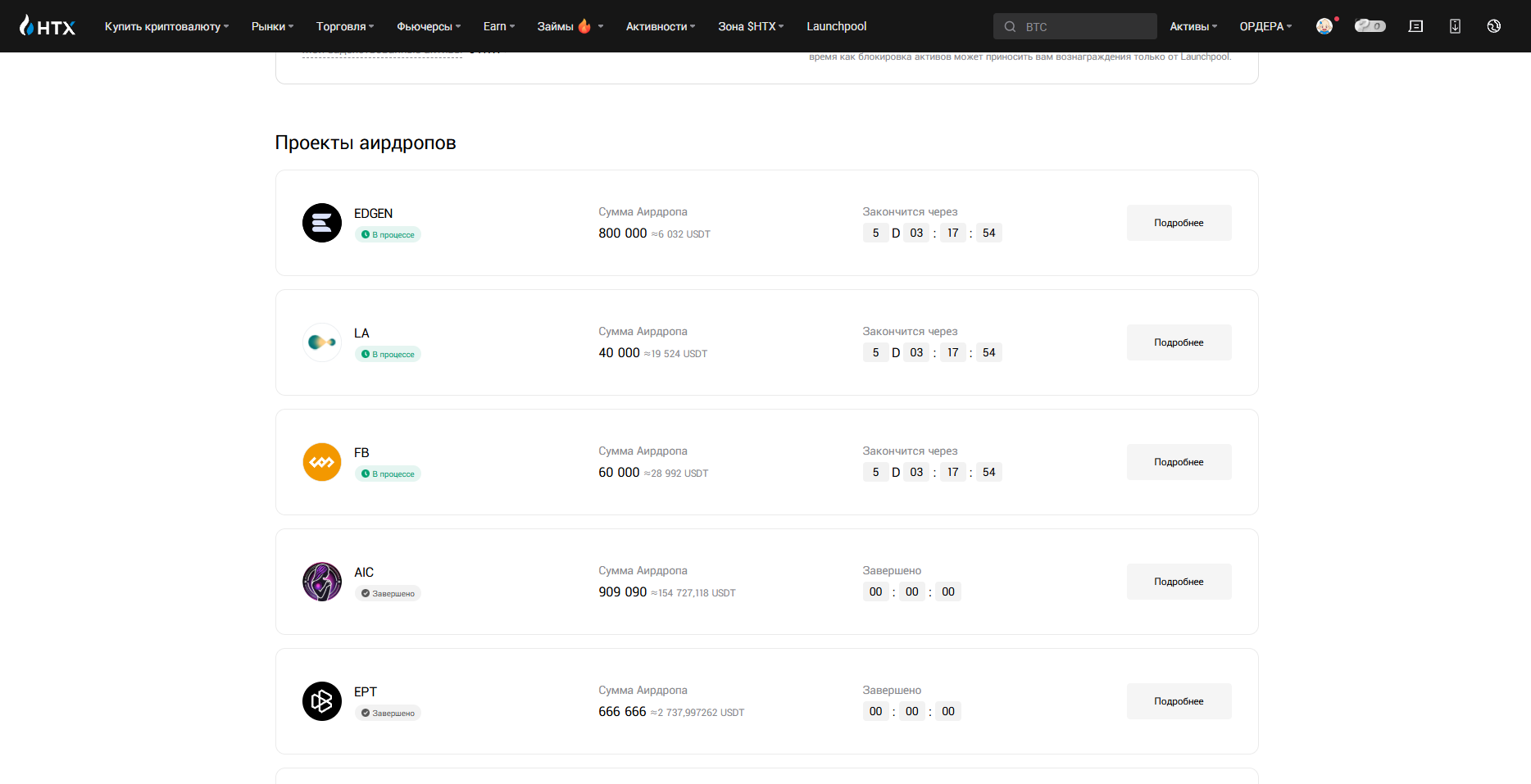Expand the Зона $HTX menu
This screenshot has height=784, width=1531.
[x=751, y=26]
